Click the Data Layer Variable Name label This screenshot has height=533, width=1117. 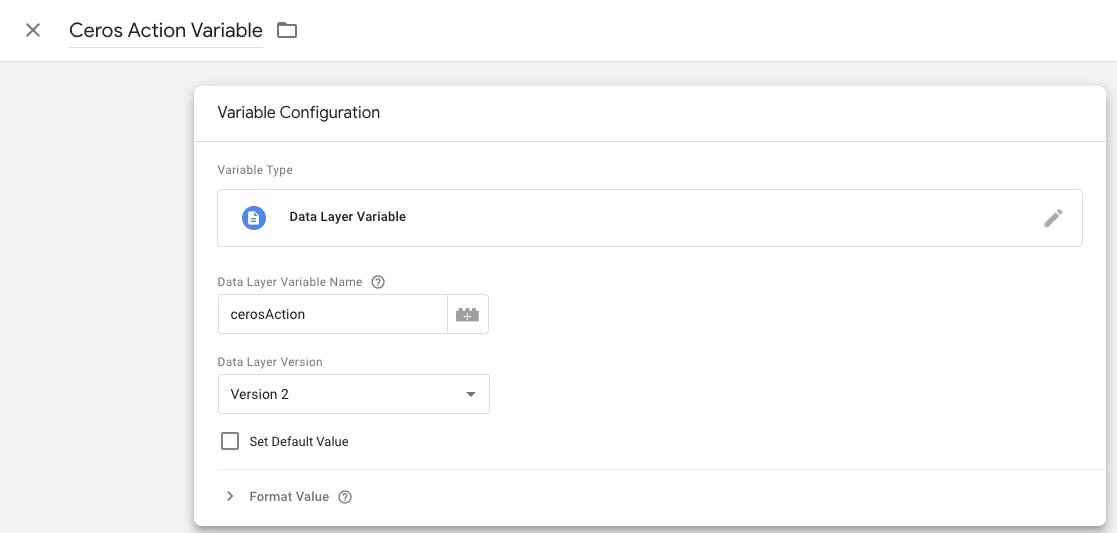coord(290,283)
